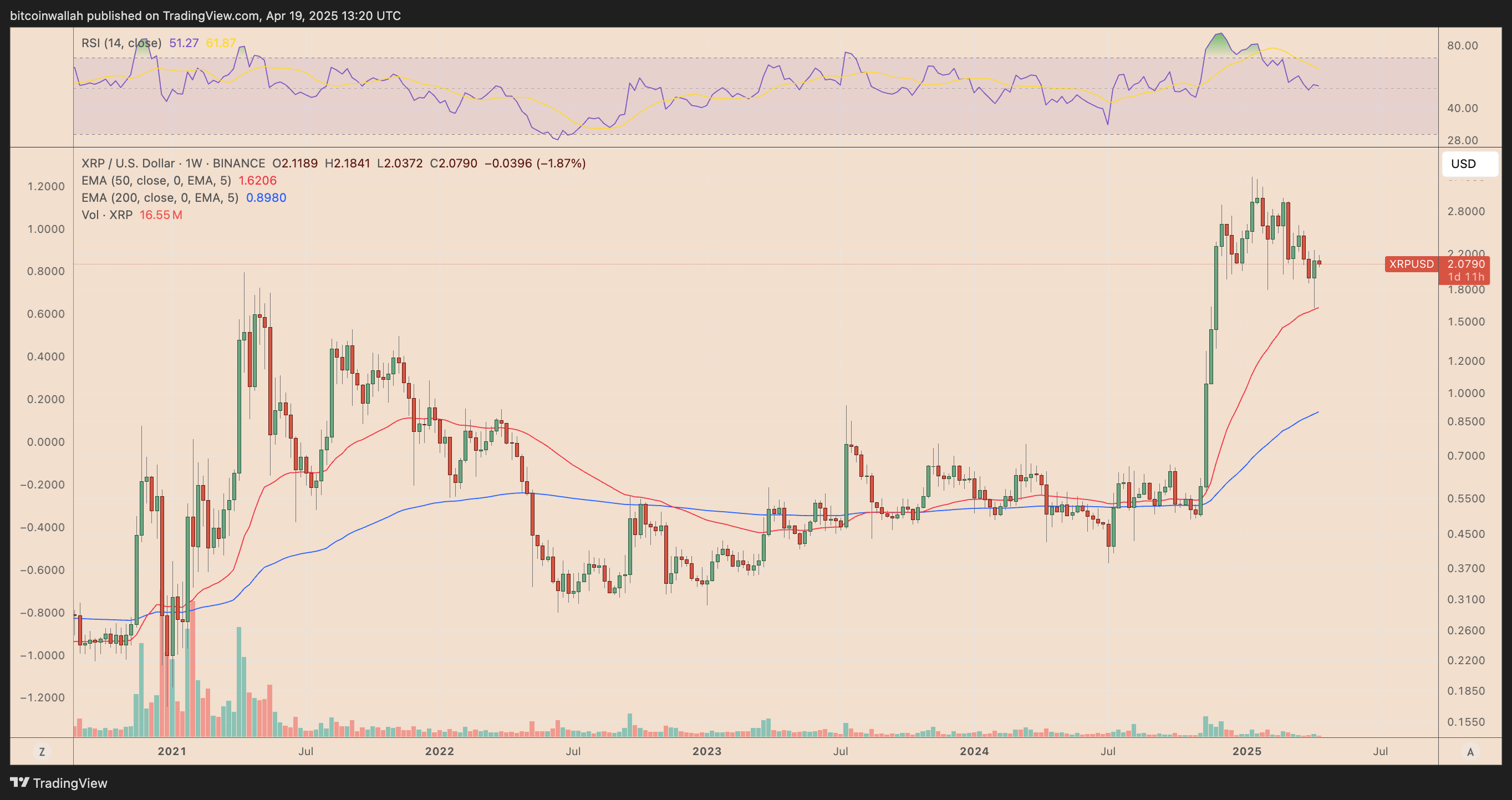The height and width of the screenshot is (800, 1512).
Task: Select the timezone "Z" button on the time axis
Action: point(42,751)
